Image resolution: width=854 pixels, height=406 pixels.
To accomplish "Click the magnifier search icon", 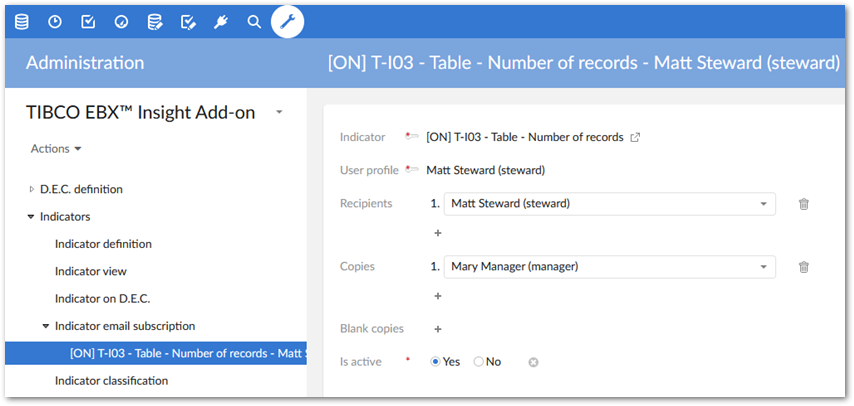I will (x=254, y=21).
